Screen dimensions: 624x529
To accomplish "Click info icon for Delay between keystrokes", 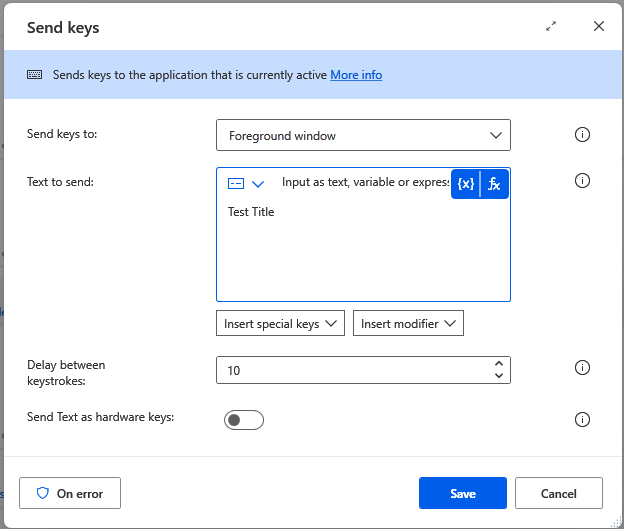I will [582, 367].
